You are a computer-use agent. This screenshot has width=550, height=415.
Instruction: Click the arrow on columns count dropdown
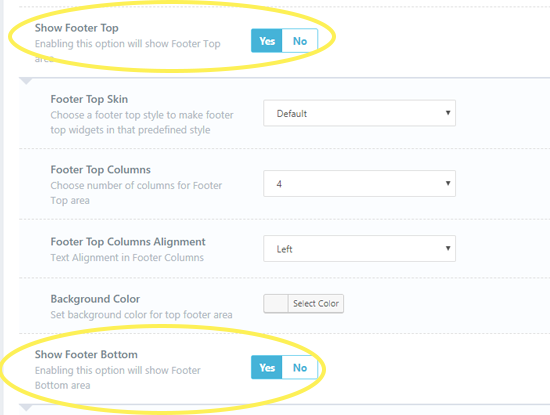point(448,183)
